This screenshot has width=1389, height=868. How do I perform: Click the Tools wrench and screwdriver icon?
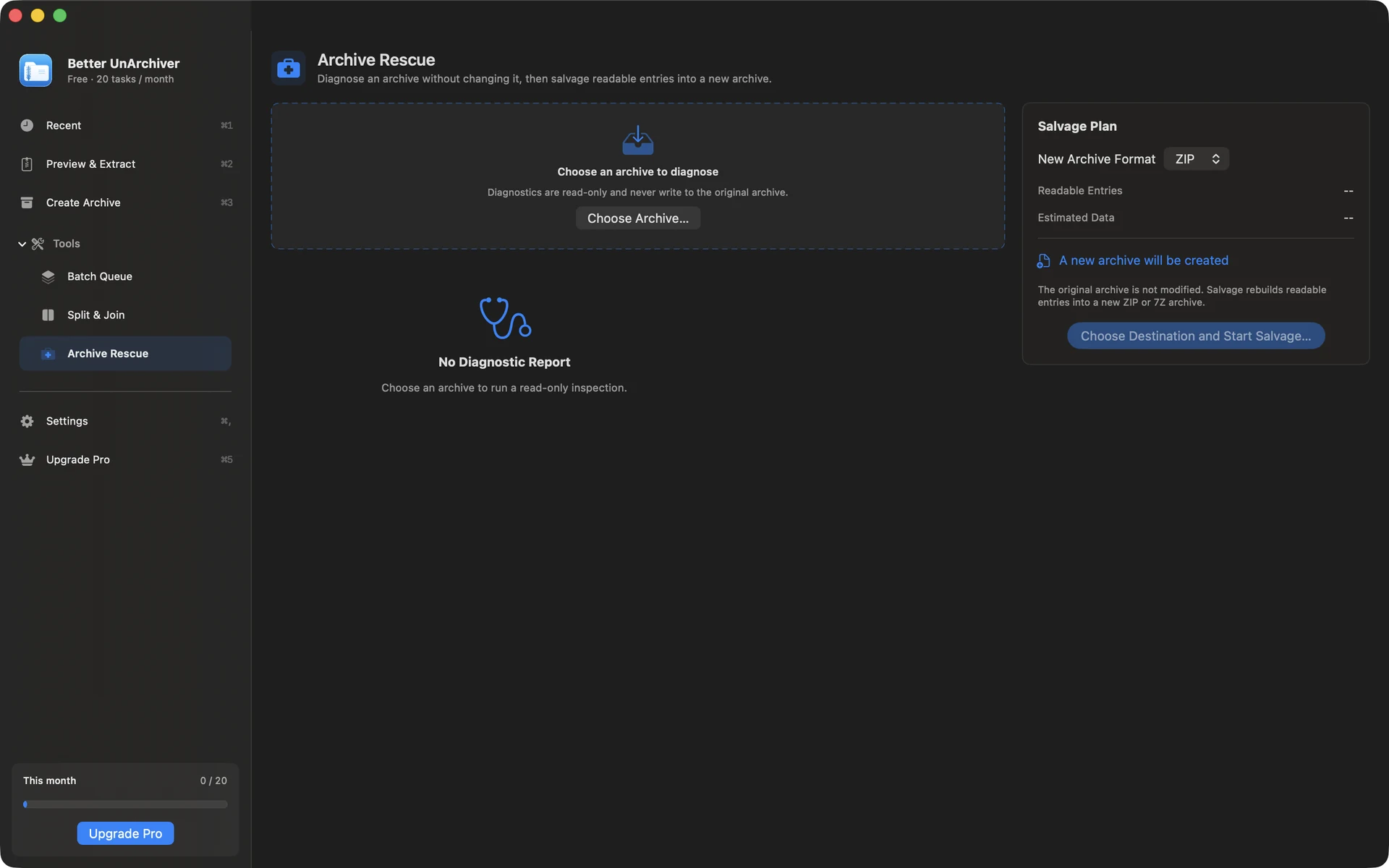tap(38, 244)
